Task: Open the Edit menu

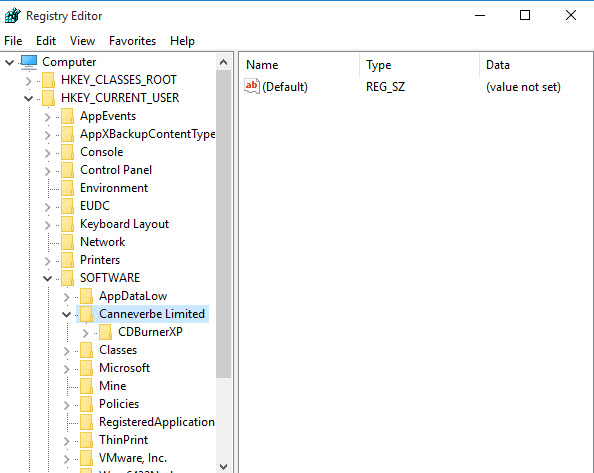Action: [x=46, y=41]
